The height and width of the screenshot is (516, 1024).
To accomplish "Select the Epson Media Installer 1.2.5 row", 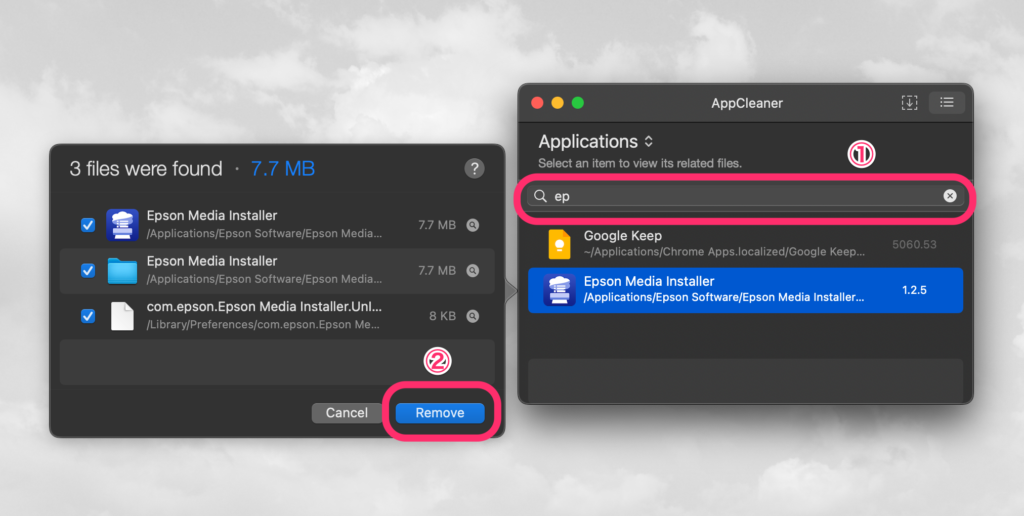I will [x=745, y=290].
